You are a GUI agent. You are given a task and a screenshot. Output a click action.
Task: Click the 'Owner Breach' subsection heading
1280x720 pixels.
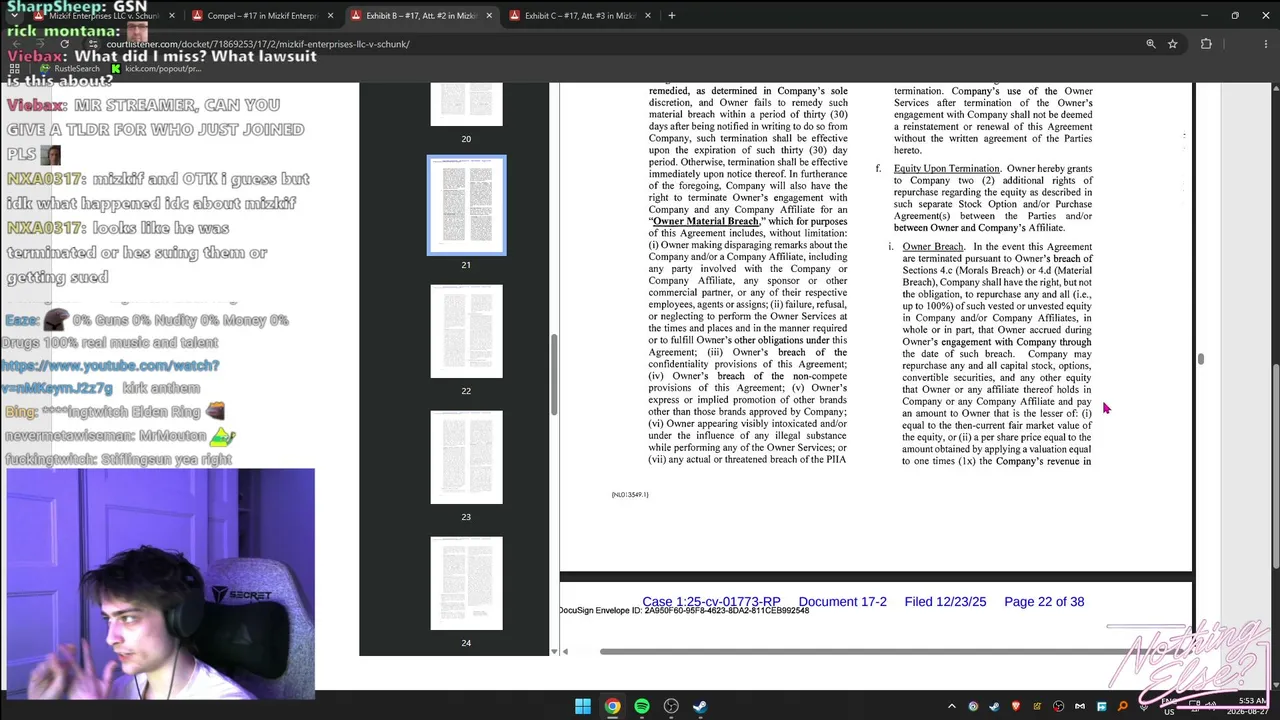point(933,246)
